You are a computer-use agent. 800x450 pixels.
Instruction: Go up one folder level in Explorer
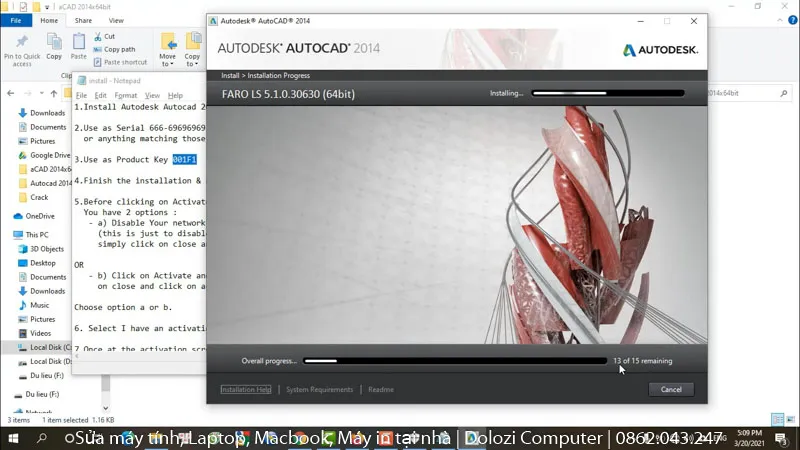(x=54, y=93)
